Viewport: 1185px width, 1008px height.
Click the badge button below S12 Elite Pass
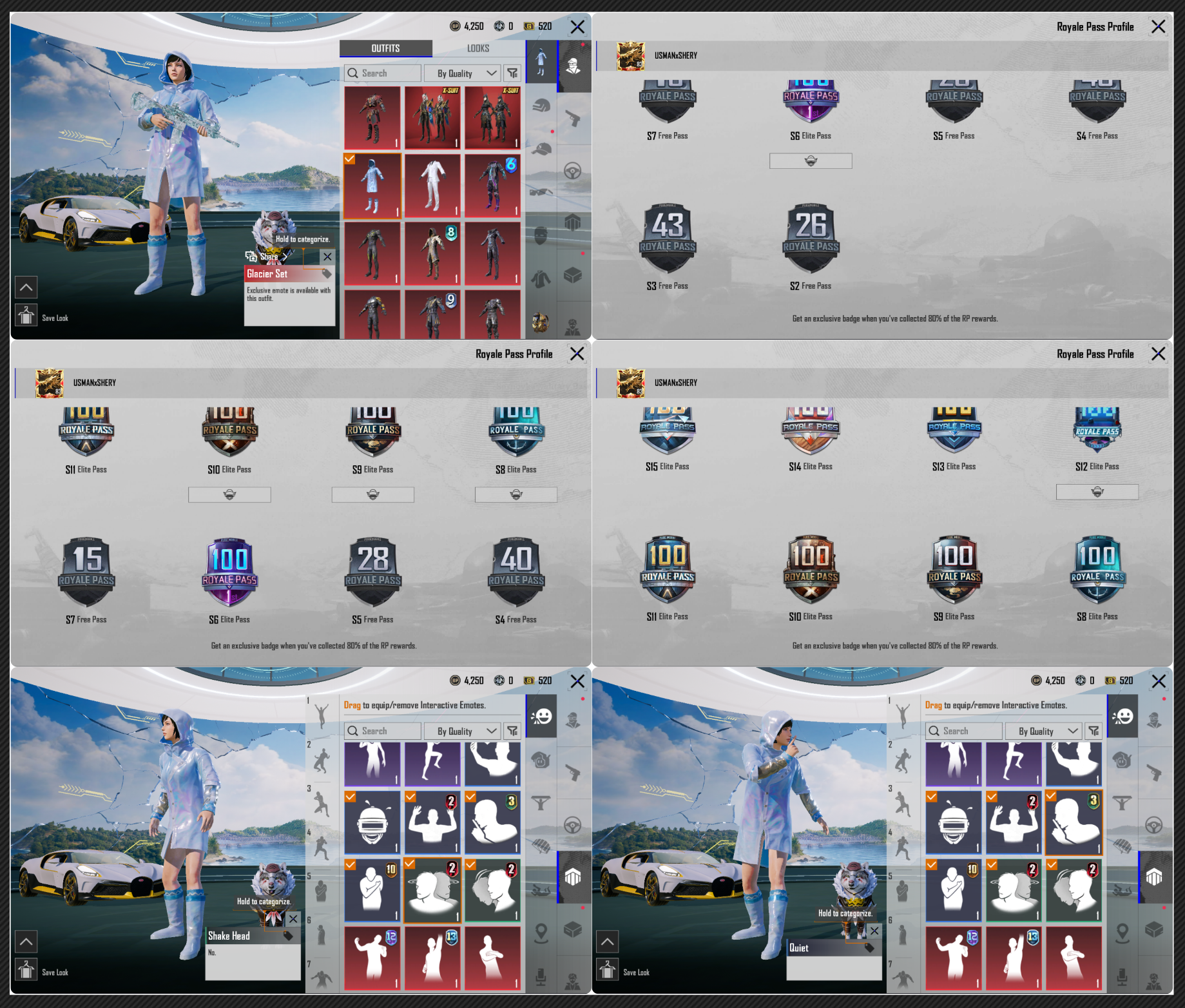1097,492
